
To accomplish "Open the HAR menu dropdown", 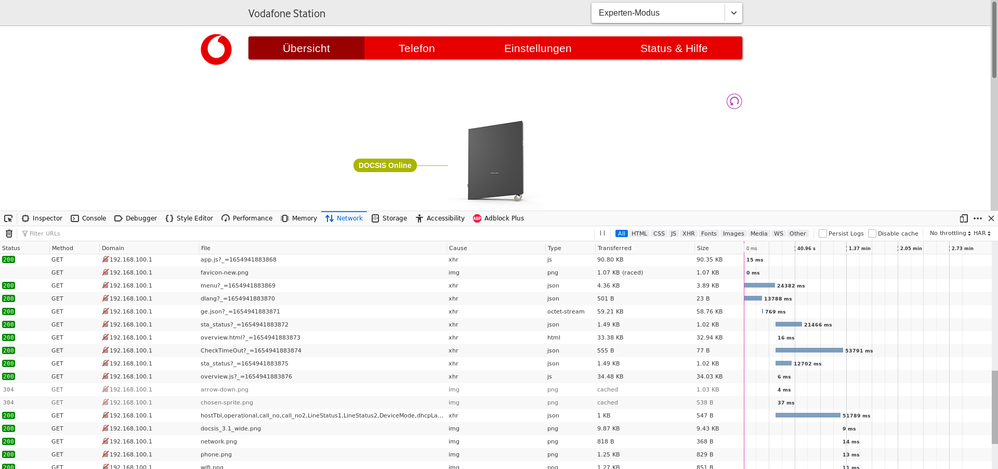I will (982, 234).
